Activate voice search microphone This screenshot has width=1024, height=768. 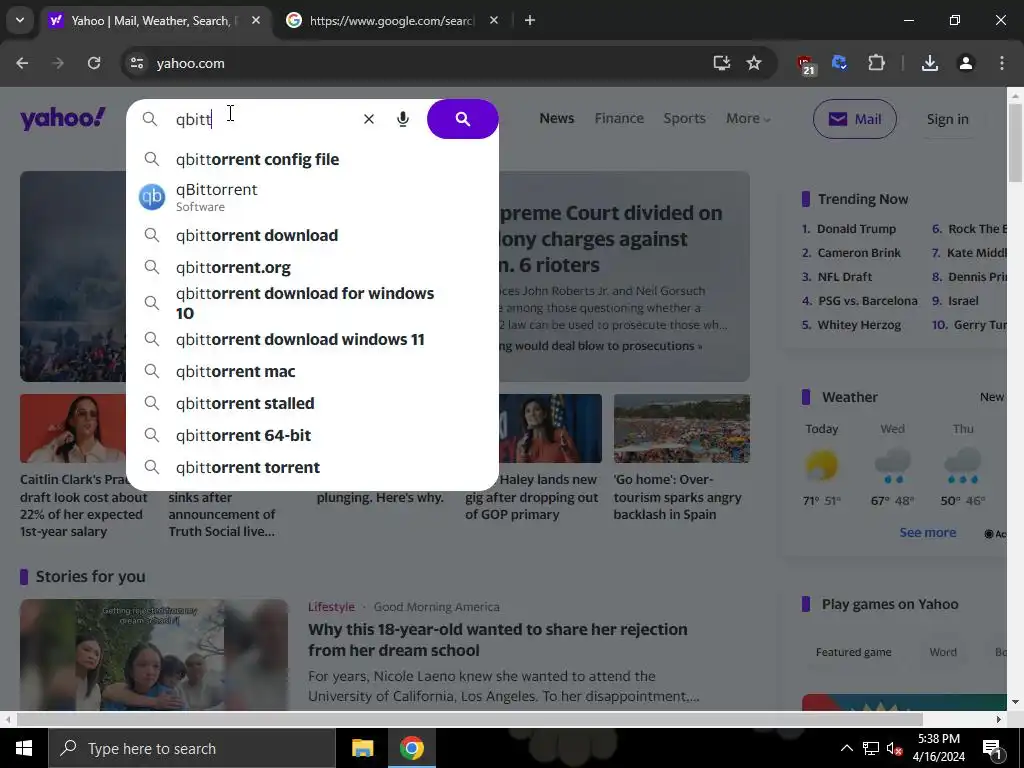click(403, 119)
